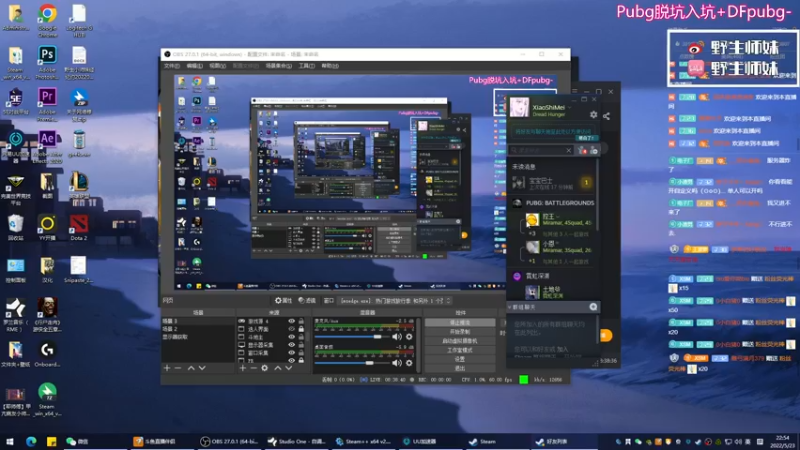The image size is (800, 450).
Task: Open Dota 2 desktop shortcut
Action: click(79, 227)
